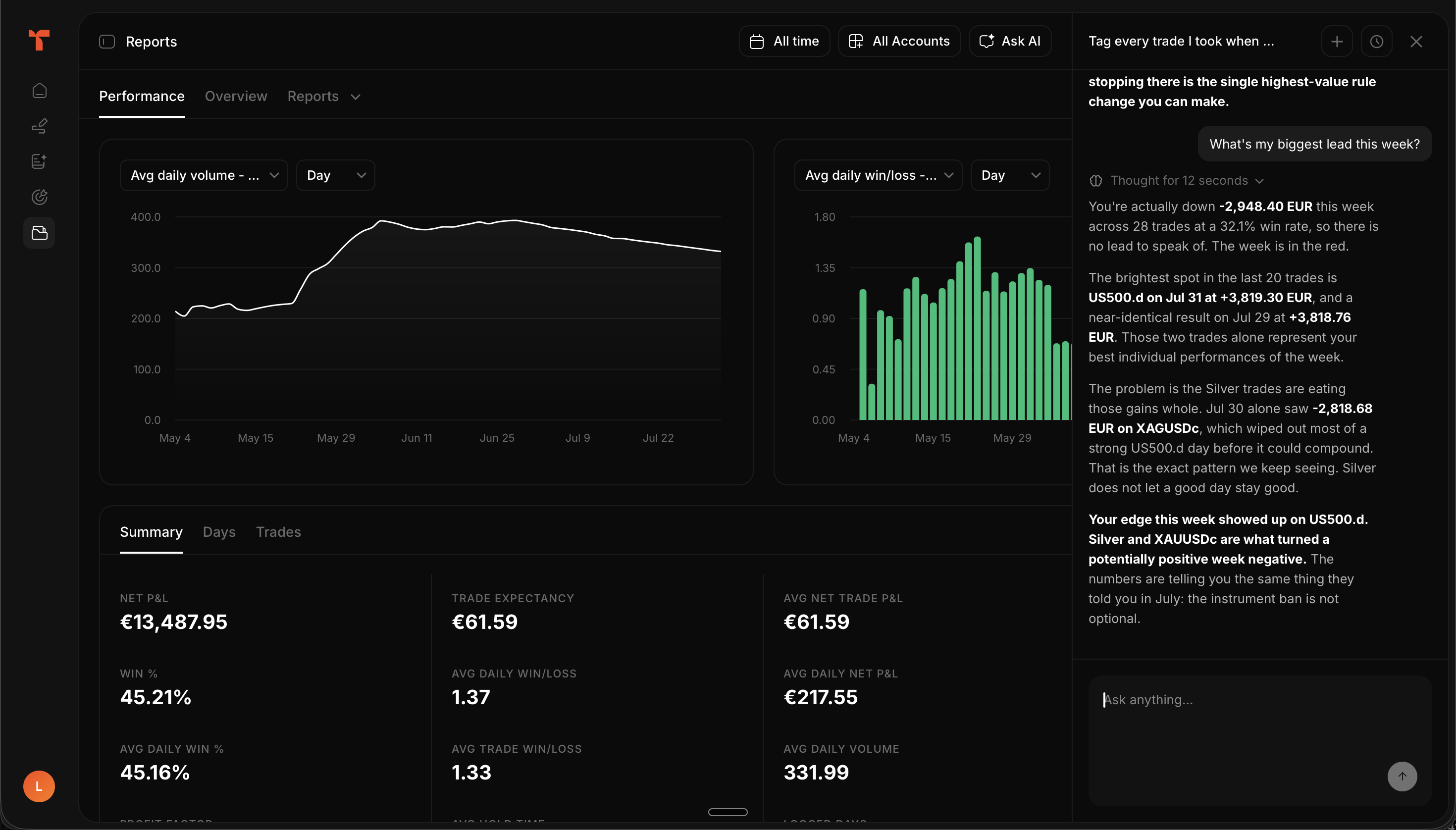This screenshot has width=1456, height=830.
Task: Open the All time date range picker
Action: click(x=784, y=41)
